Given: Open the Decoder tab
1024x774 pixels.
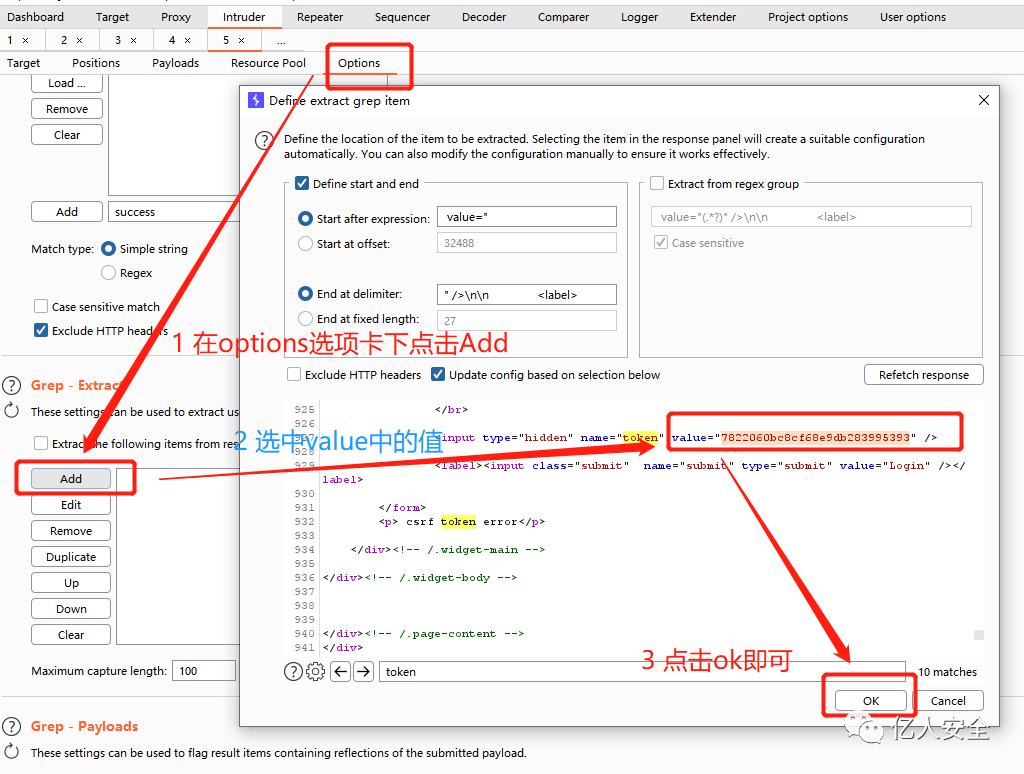Looking at the screenshot, I should coord(484,17).
